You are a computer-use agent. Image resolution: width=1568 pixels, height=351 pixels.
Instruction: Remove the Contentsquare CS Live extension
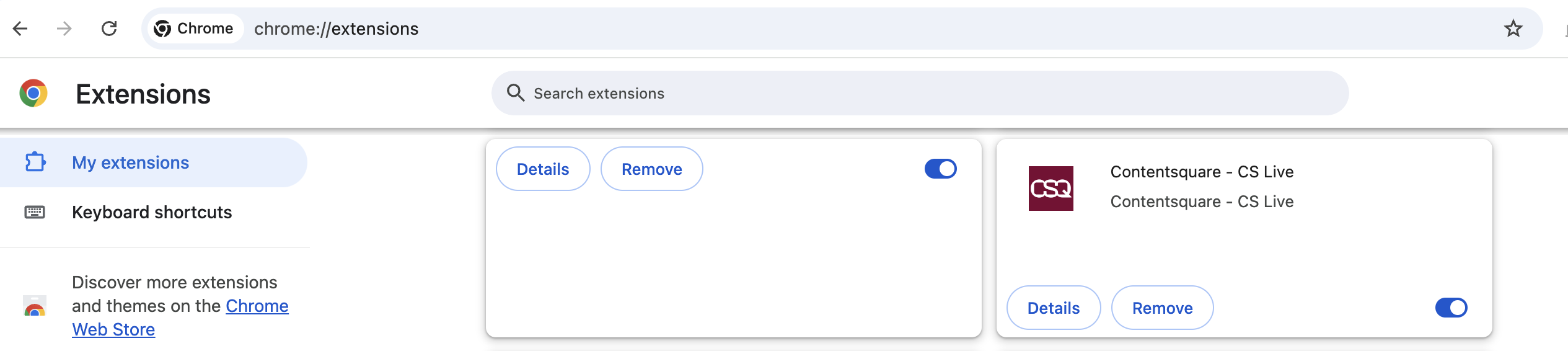tap(1162, 308)
